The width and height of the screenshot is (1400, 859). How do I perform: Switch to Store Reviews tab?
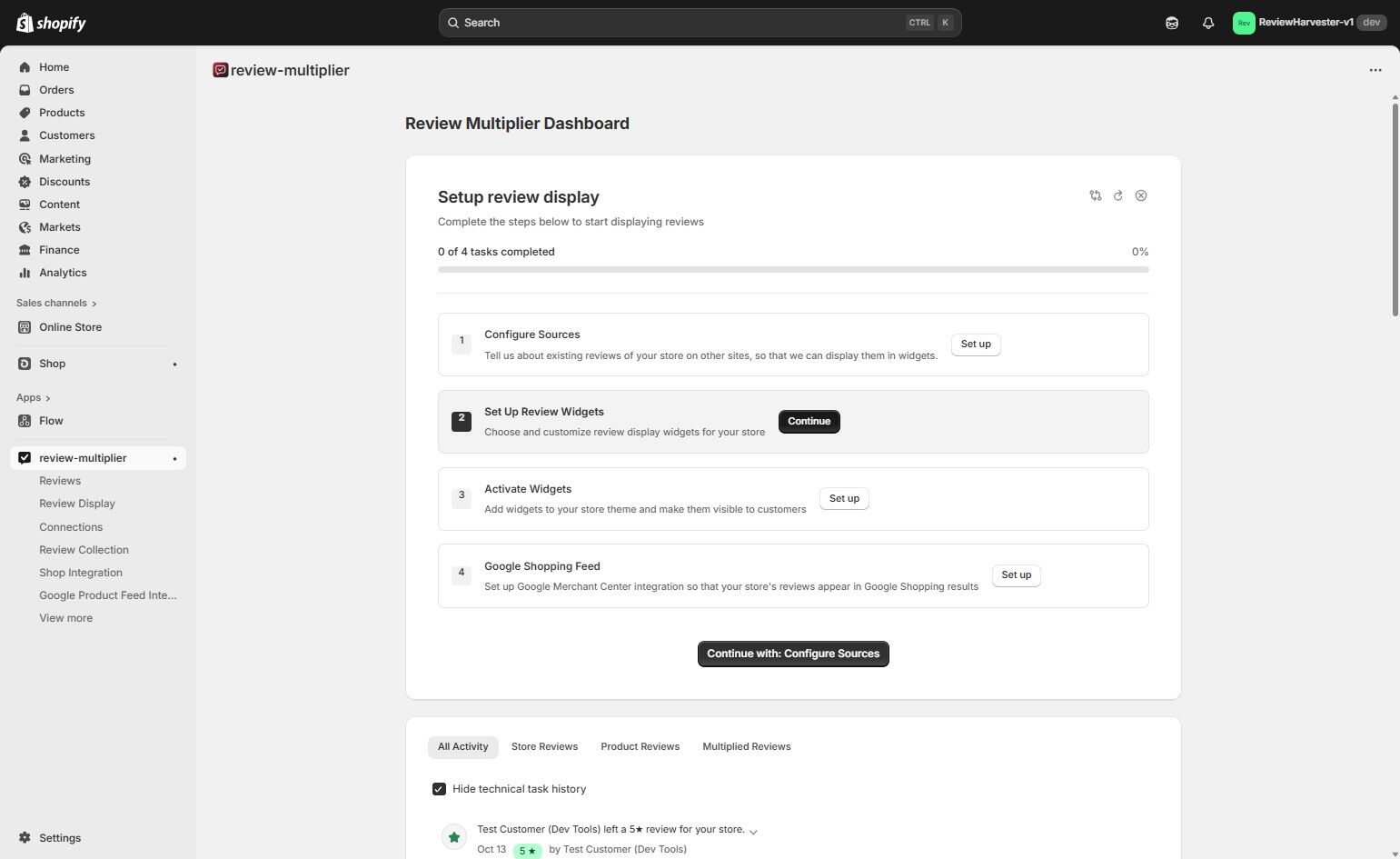[x=544, y=747]
